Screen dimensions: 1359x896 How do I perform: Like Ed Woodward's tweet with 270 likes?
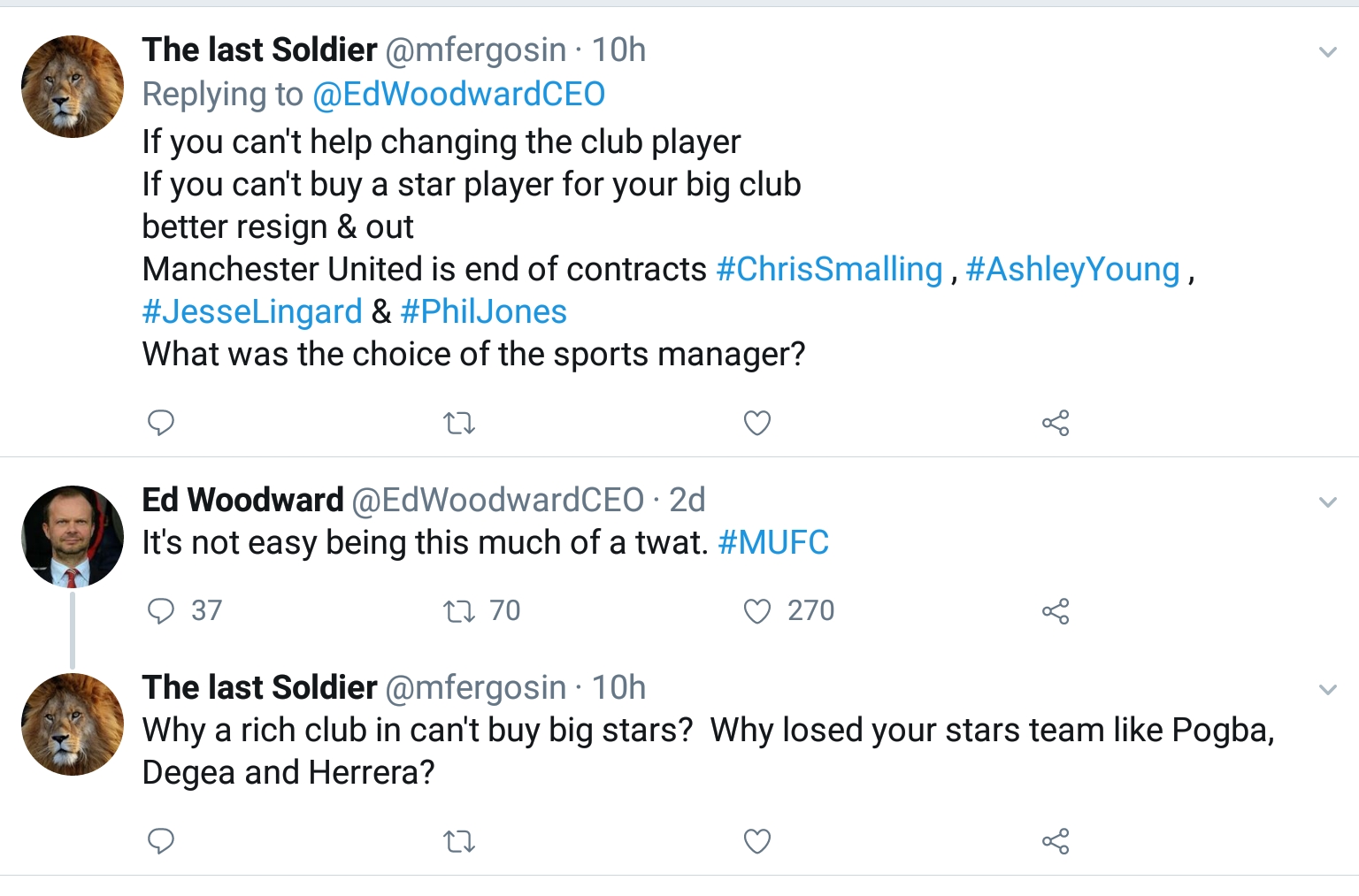(x=756, y=611)
